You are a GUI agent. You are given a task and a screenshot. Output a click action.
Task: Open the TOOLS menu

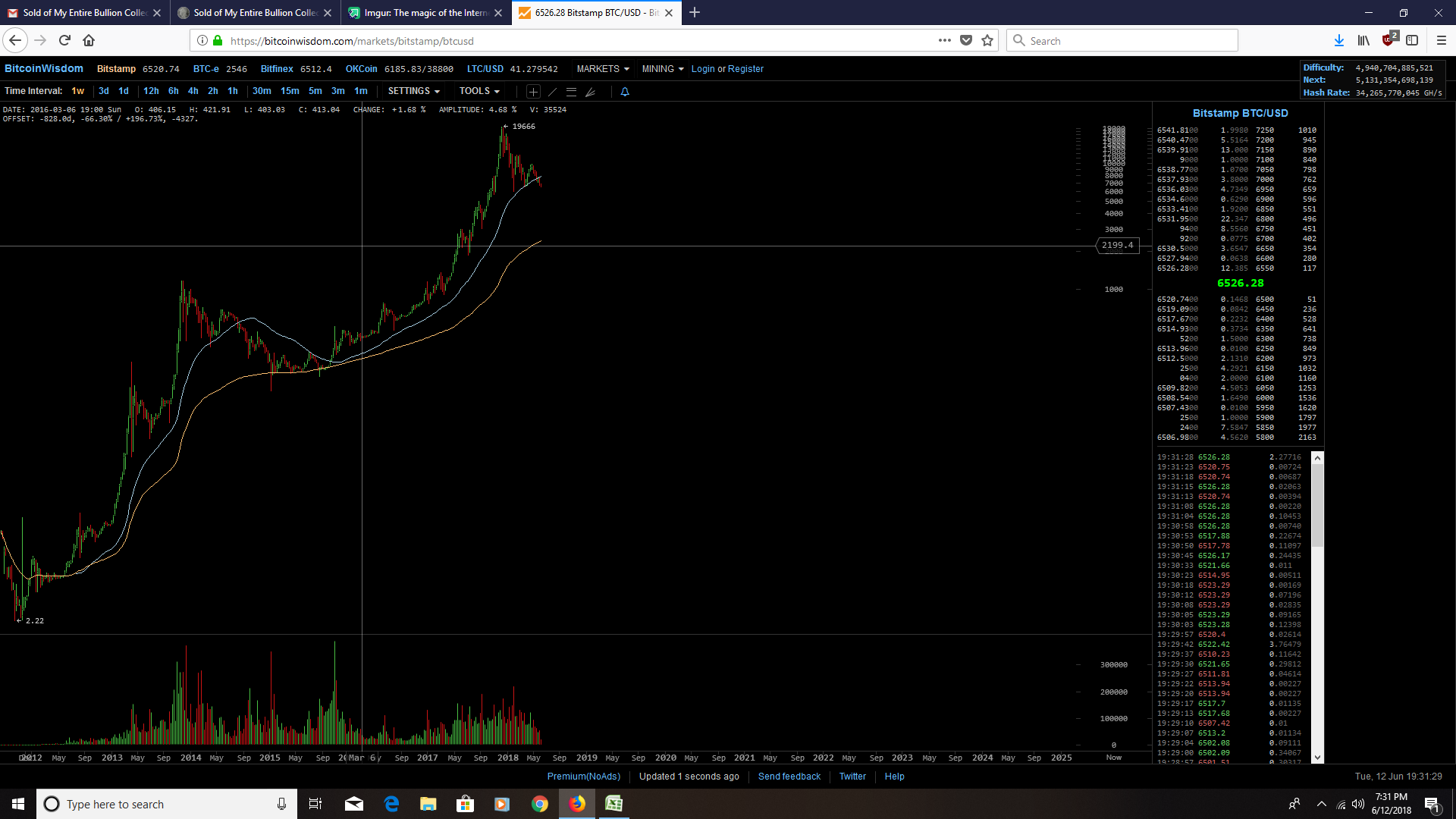(x=479, y=91)
